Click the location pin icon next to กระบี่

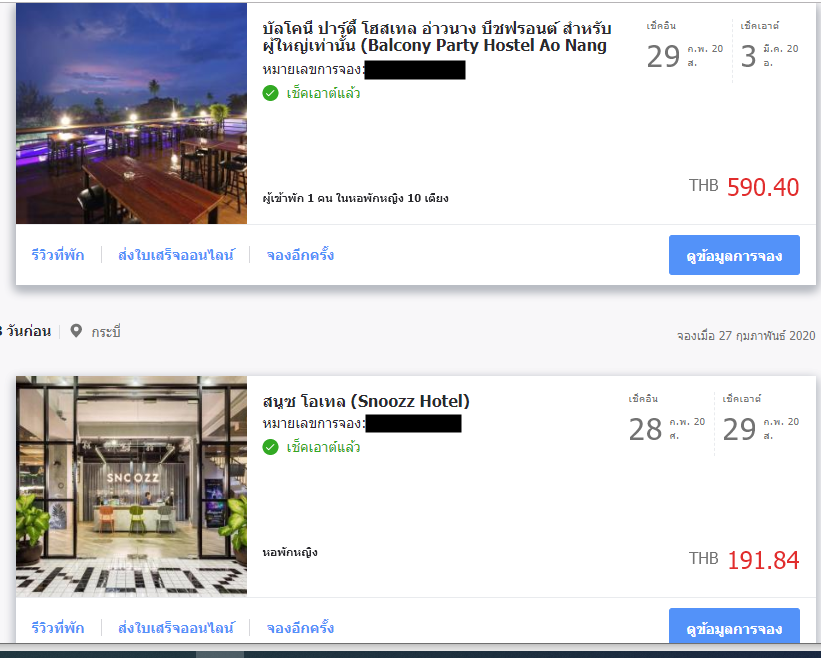[76, 331]
